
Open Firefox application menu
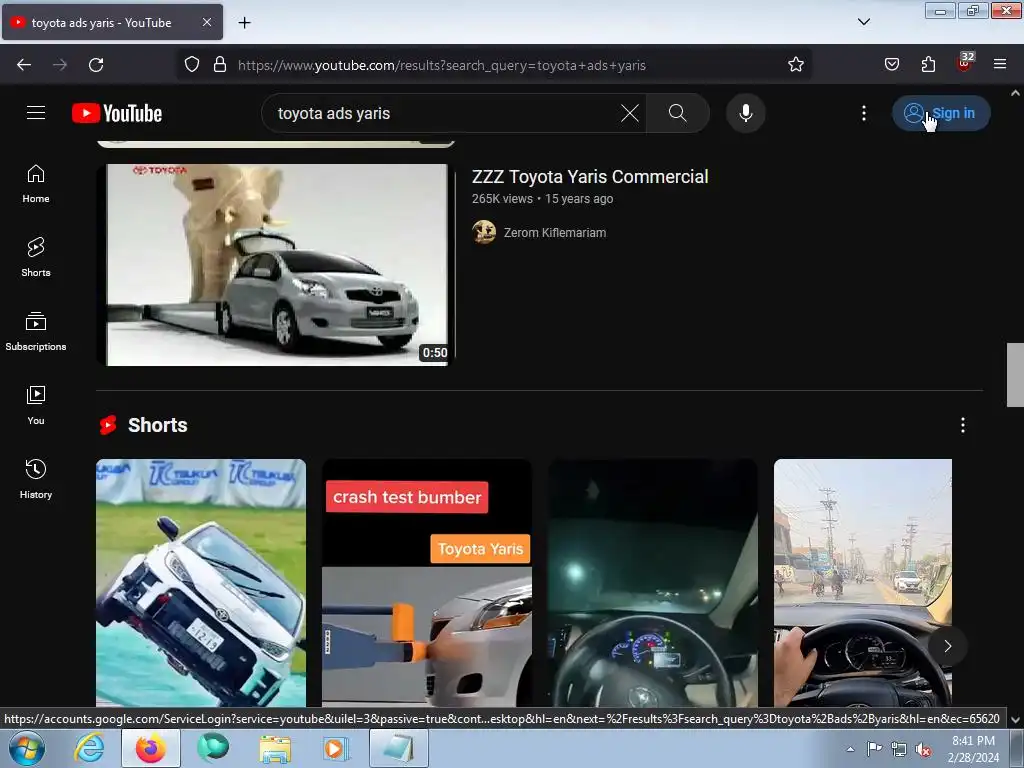point(1000,65)
